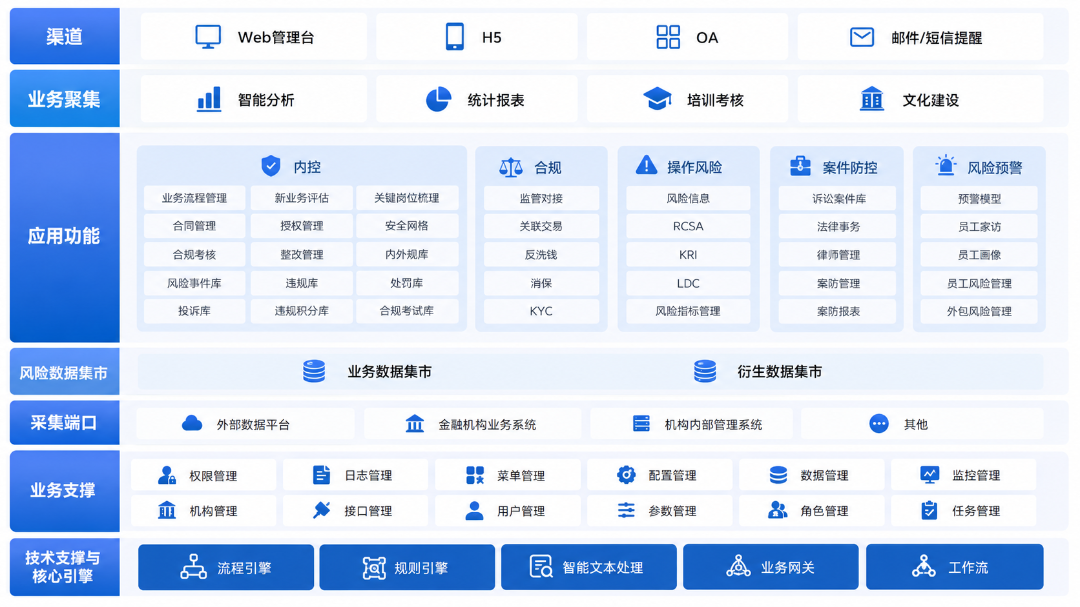Click the balance scale icon beside 合规
Image resolution: width=1080 pixels, height=607 pixels.
pos(510,167)
